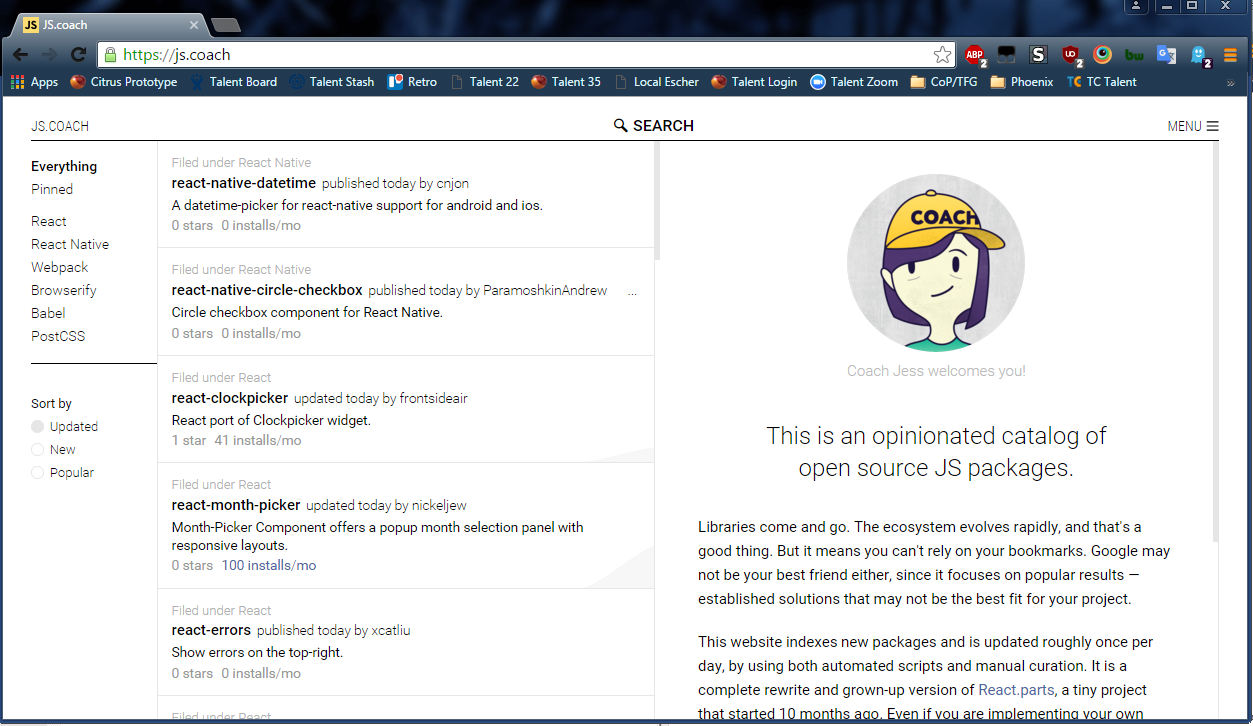Open the BuiltWith bw extension icon

(1134, 55)
